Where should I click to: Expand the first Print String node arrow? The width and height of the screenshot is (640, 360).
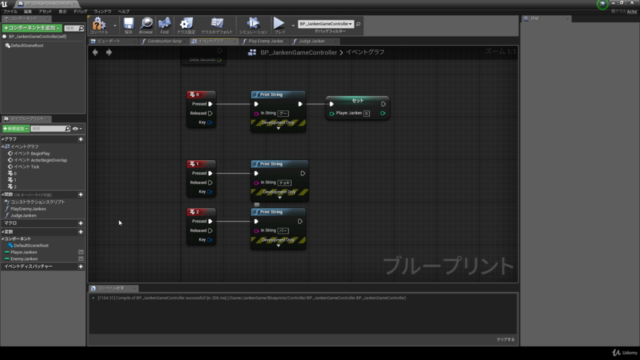coord(278,129)
